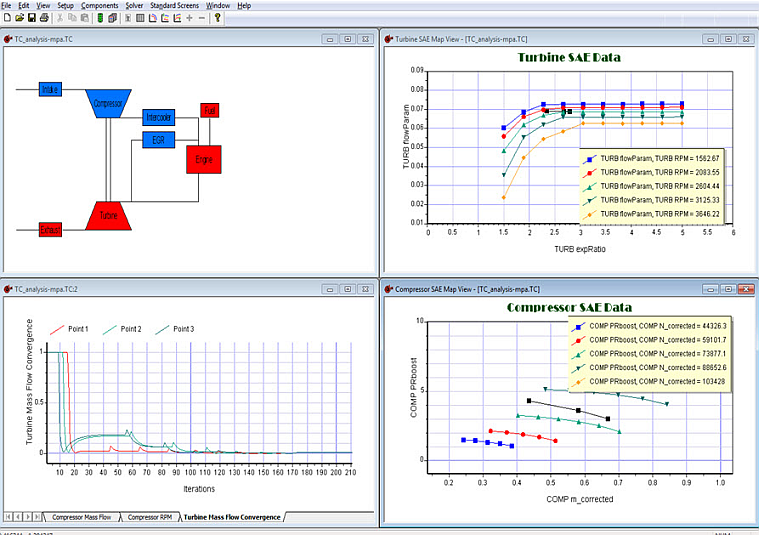Open the Standard Screens menu
Viewport: 759px width, 535px height.
(174, 5)
